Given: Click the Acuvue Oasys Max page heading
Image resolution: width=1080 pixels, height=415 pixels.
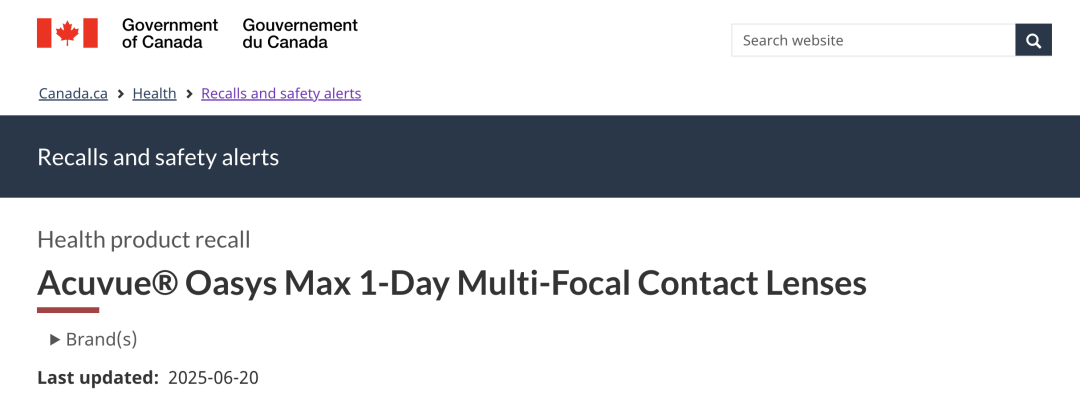Looking at the screenshot, I should tap(452, 283).
